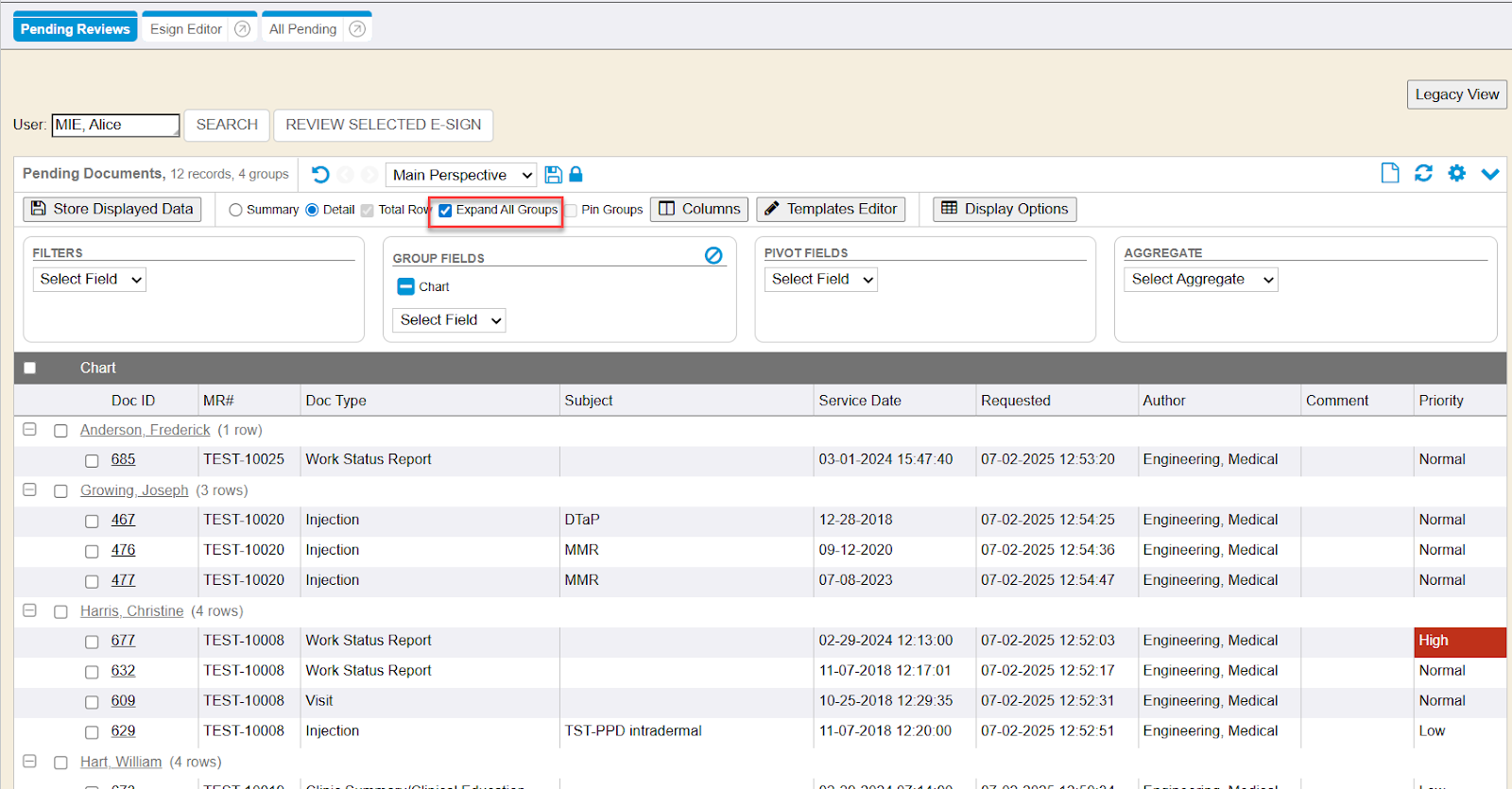Click the blue lock perspective icon
Image resolution: width=1512 pixels, height=789 pixels.
point(576,175)
